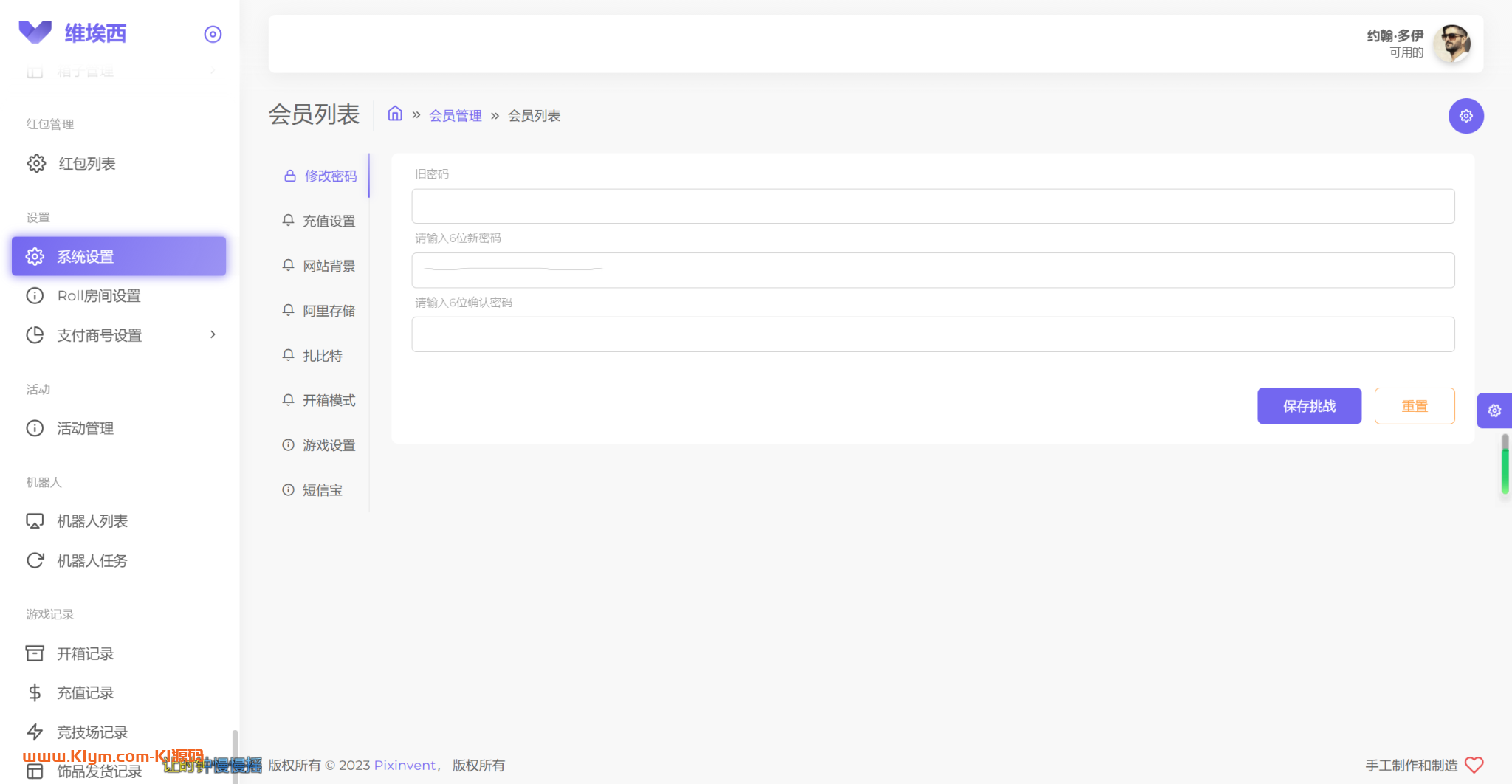
Task: Open 开箱记录 menu item
Action: (x=119, y=653)
